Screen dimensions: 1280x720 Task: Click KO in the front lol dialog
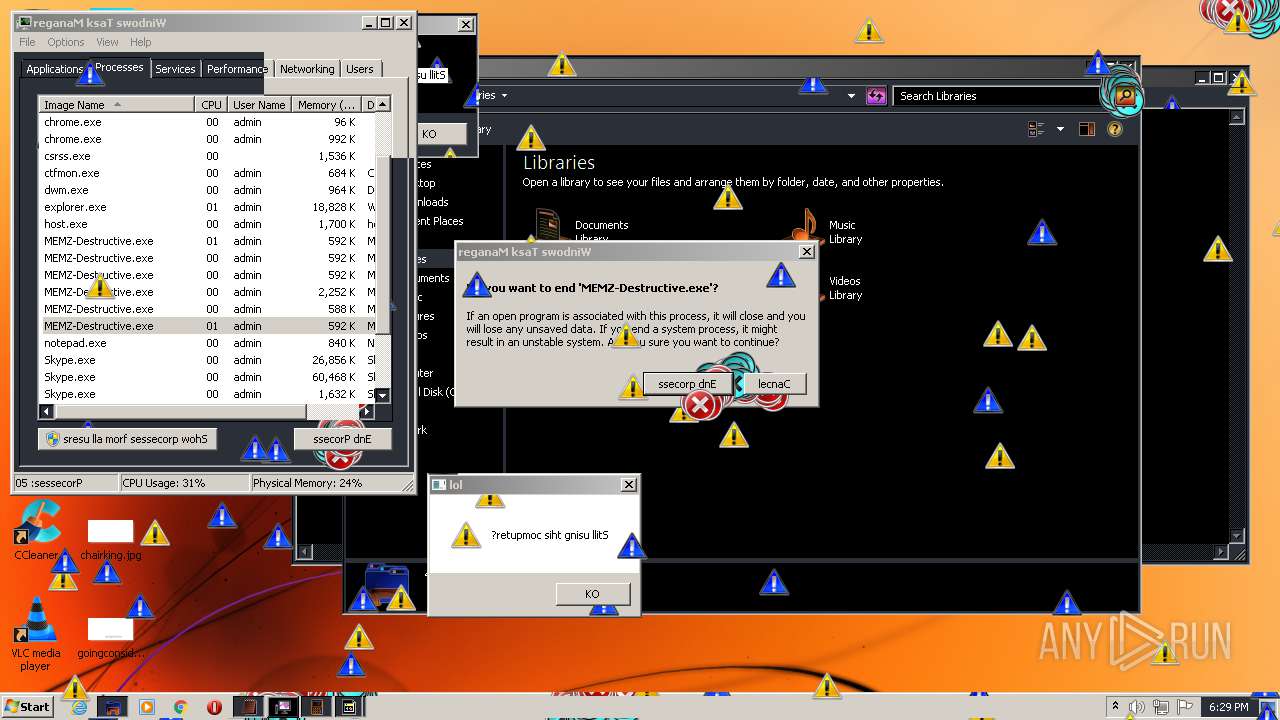click(x=592, y=594)
